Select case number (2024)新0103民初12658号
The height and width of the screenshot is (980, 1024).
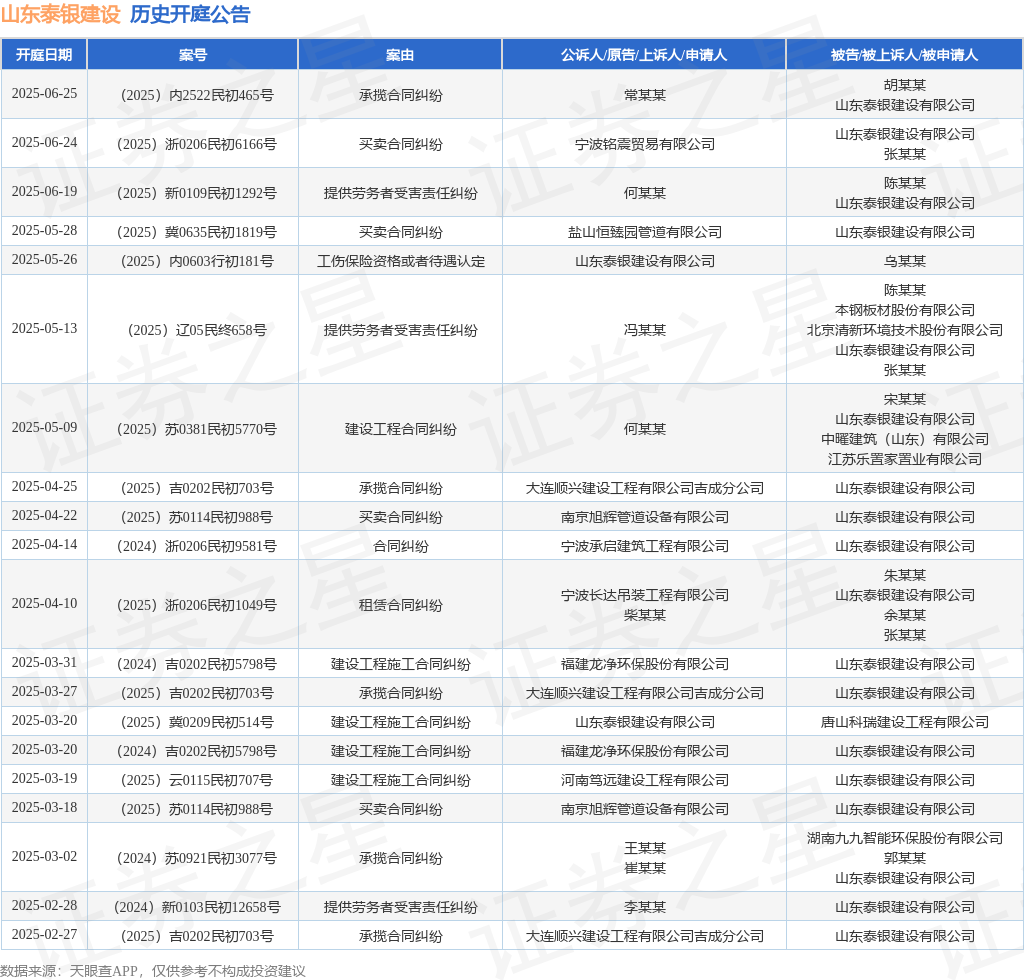[x=197, y=908]
